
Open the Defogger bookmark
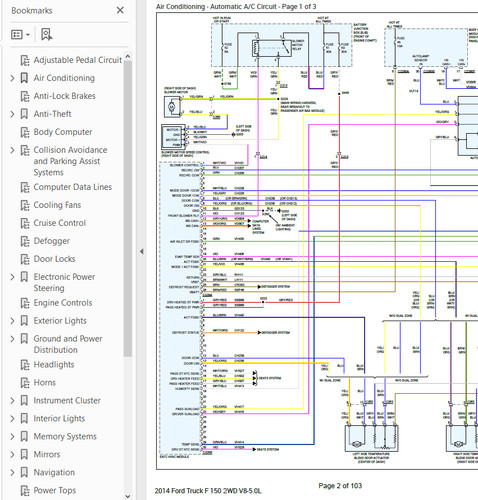[52, 241]
